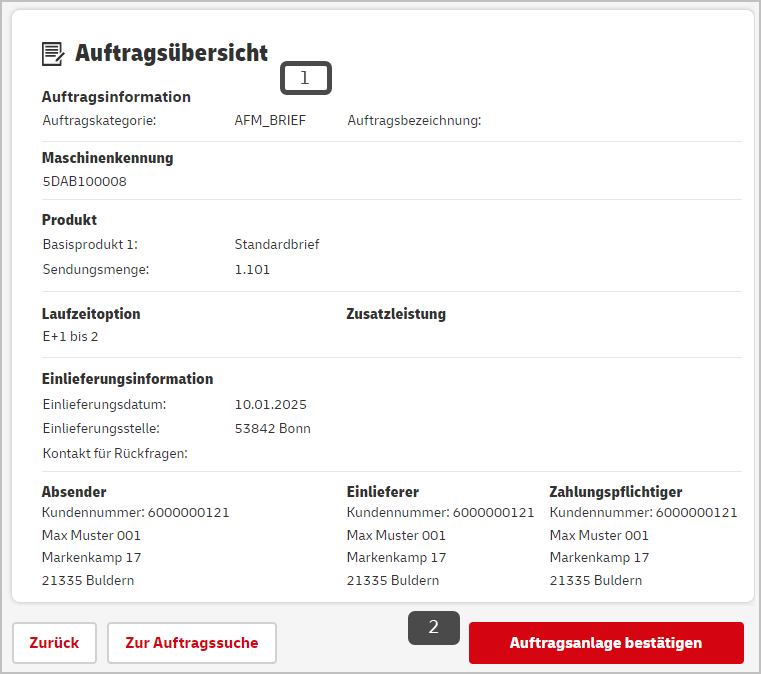Open Zur Auftragssuche
The image size is (761, 674).
point(192,643)
